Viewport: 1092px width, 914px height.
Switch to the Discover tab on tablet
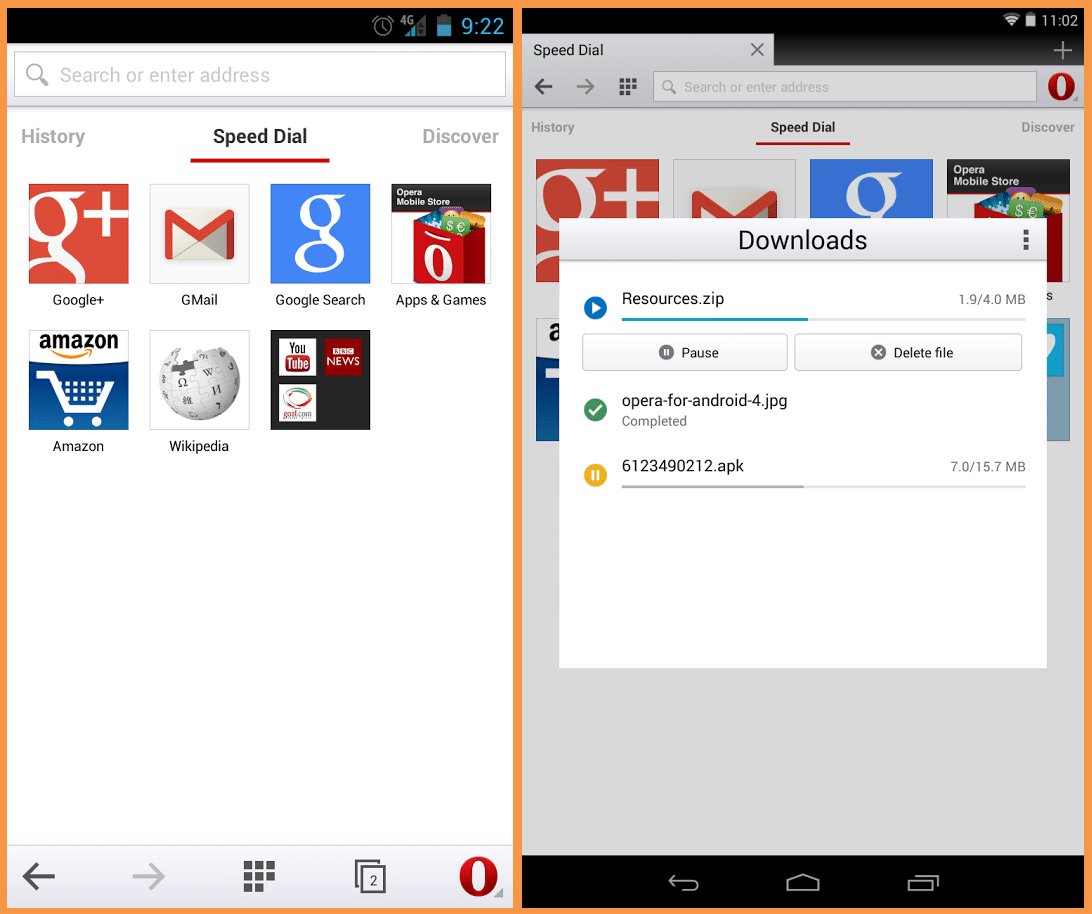point(1048,127)
